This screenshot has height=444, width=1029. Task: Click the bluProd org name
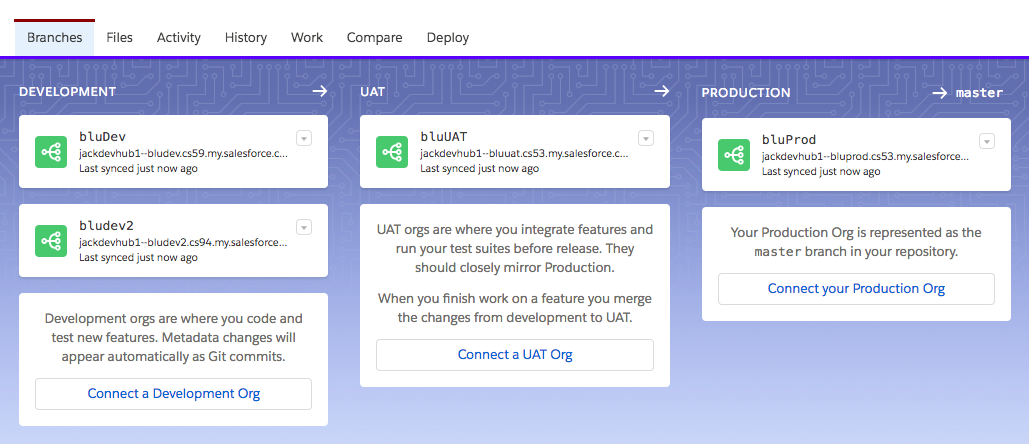pos(789,140)
